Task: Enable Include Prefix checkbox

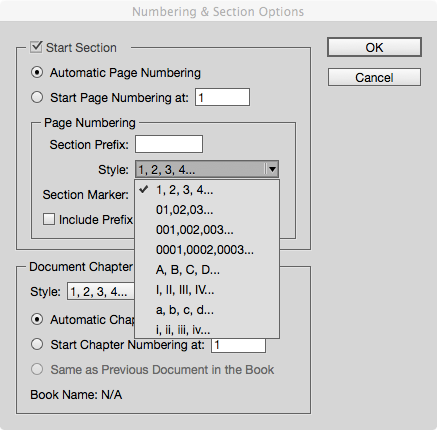Action: click(x=49, y=219)
